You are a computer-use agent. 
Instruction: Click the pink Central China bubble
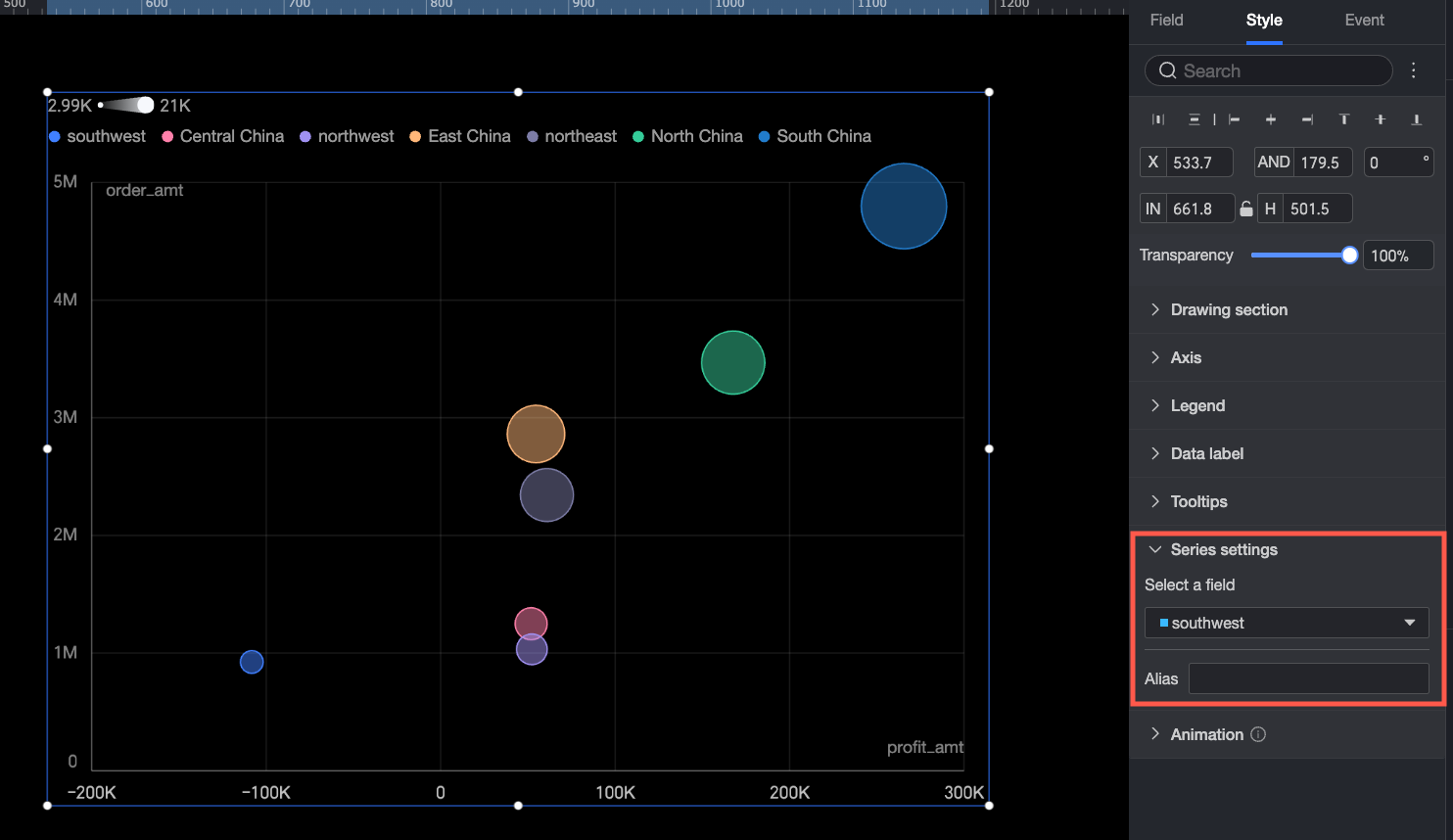(x=531, y=623)
